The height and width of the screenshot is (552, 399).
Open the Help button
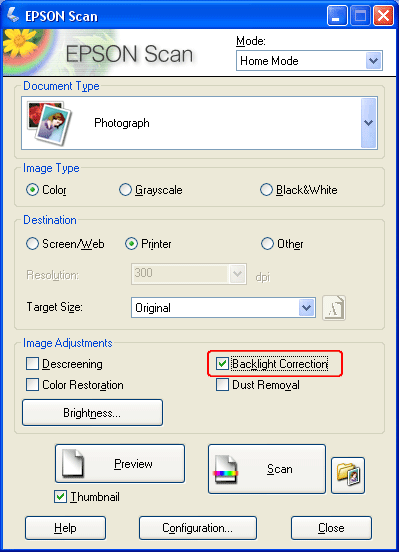pos(66,528)
